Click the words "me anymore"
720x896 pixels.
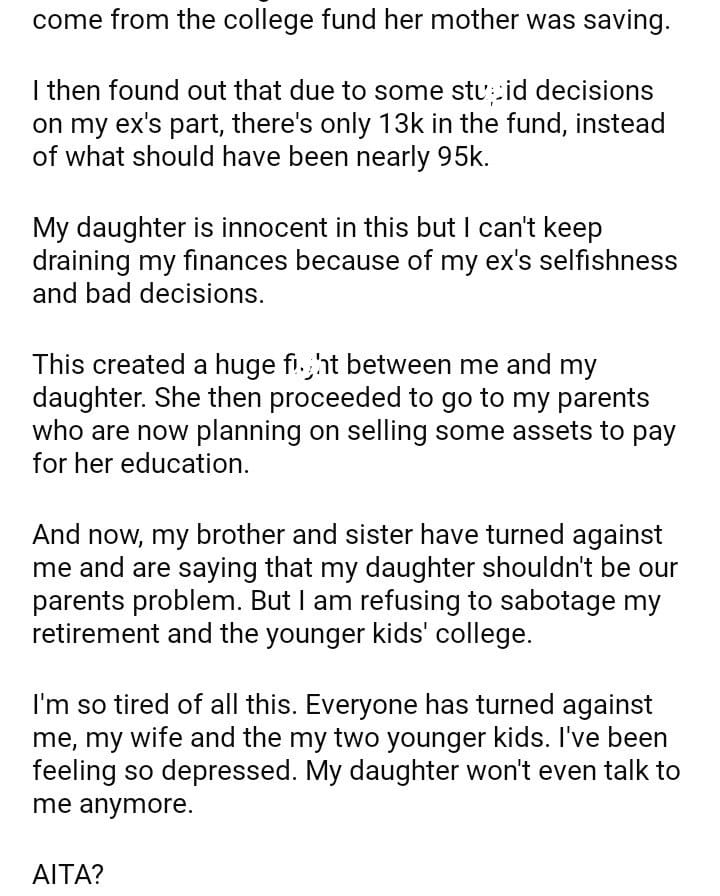pyautogui.click(x=112, y=806)
